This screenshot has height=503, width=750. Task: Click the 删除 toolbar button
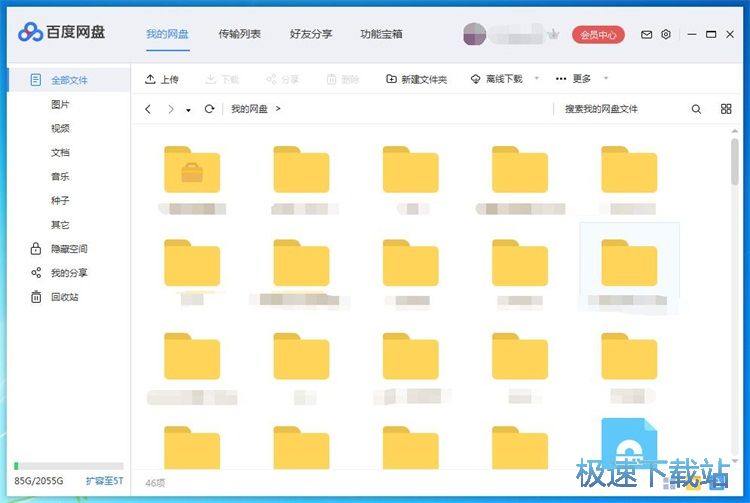(343, 79)
